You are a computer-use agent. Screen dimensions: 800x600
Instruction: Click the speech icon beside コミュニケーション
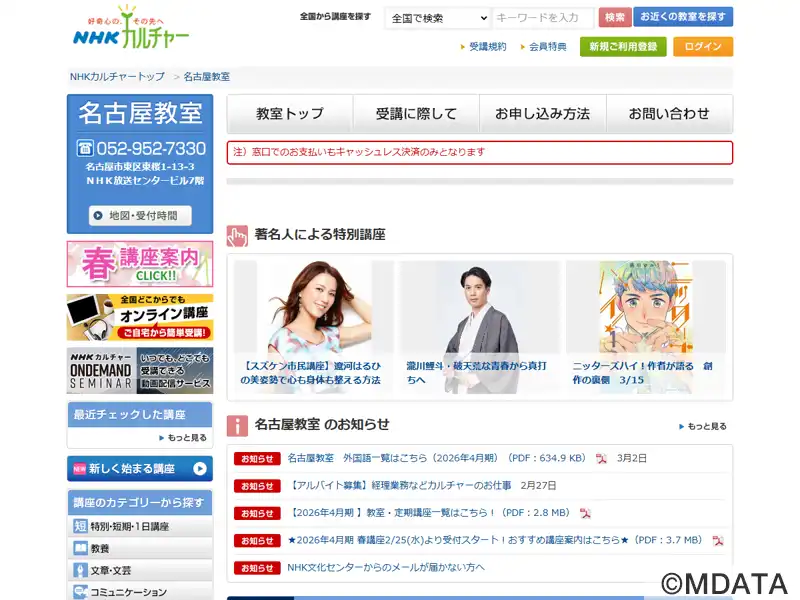coord(80,592)
